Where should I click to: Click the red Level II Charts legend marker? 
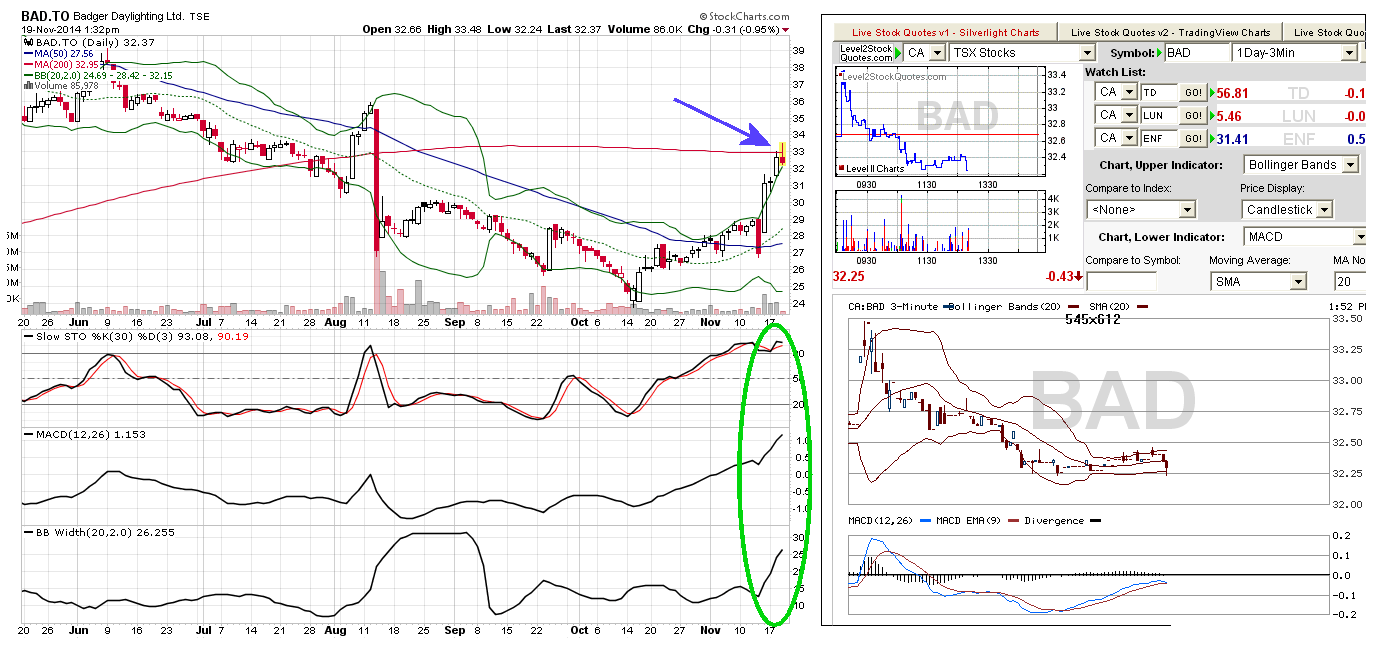click(842, 168)
